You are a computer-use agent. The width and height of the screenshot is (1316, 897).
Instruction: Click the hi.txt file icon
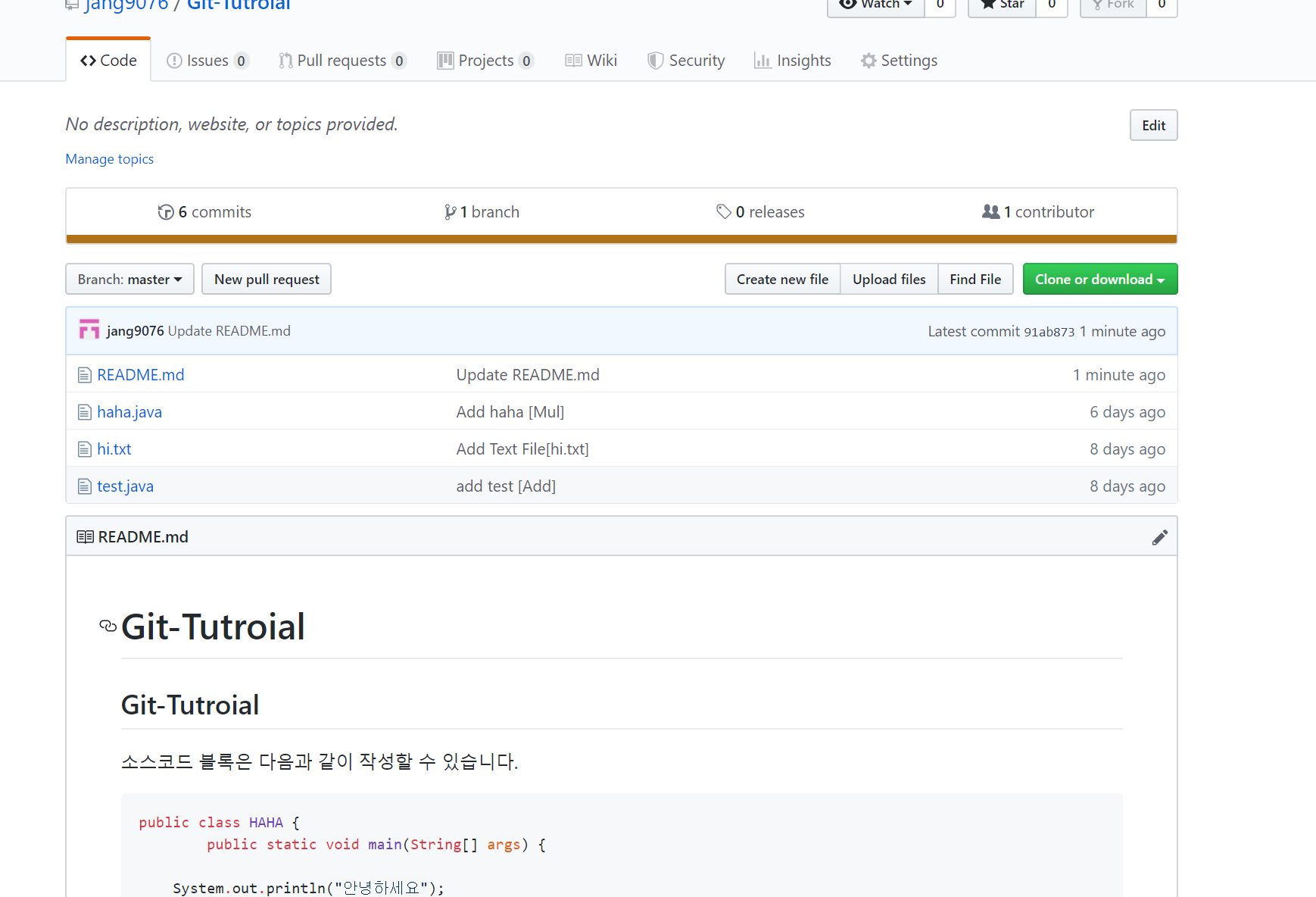pyautogui.click(x=85, y=449)
